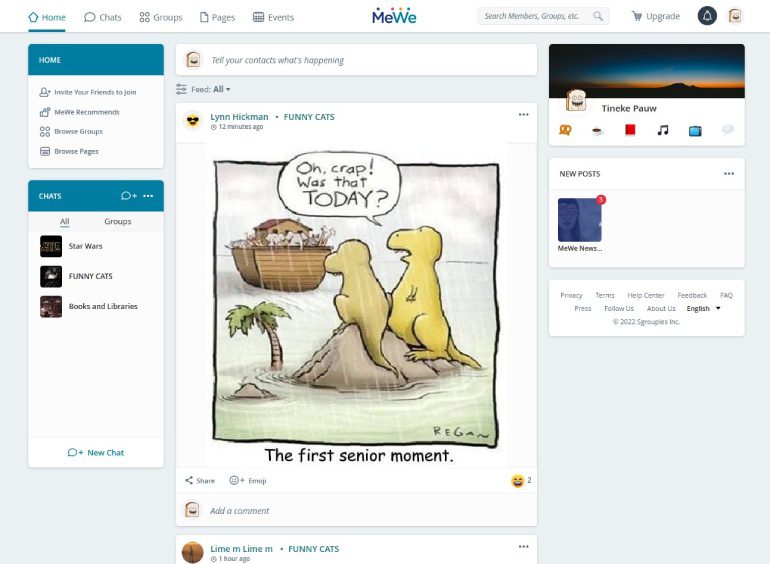Click the 'Tell your contacts' post box
Viewport: 770px width, 564px height.
point(356,60)
